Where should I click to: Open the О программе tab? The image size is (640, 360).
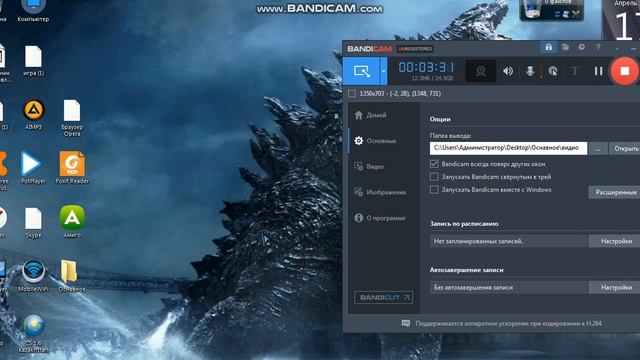point(380,218)
